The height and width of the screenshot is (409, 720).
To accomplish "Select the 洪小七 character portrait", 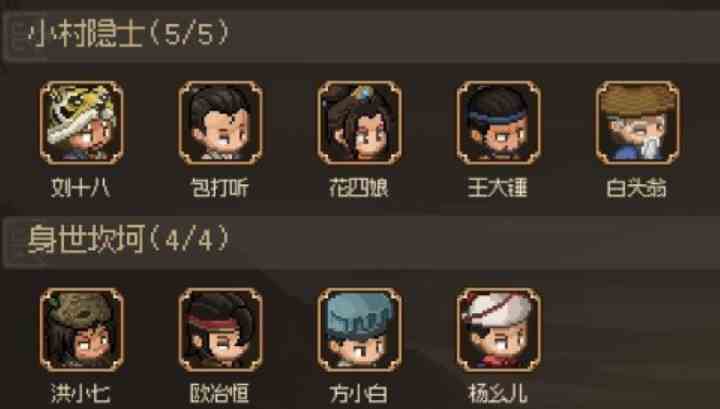I will pyautogui.click(x=81, y=330).
